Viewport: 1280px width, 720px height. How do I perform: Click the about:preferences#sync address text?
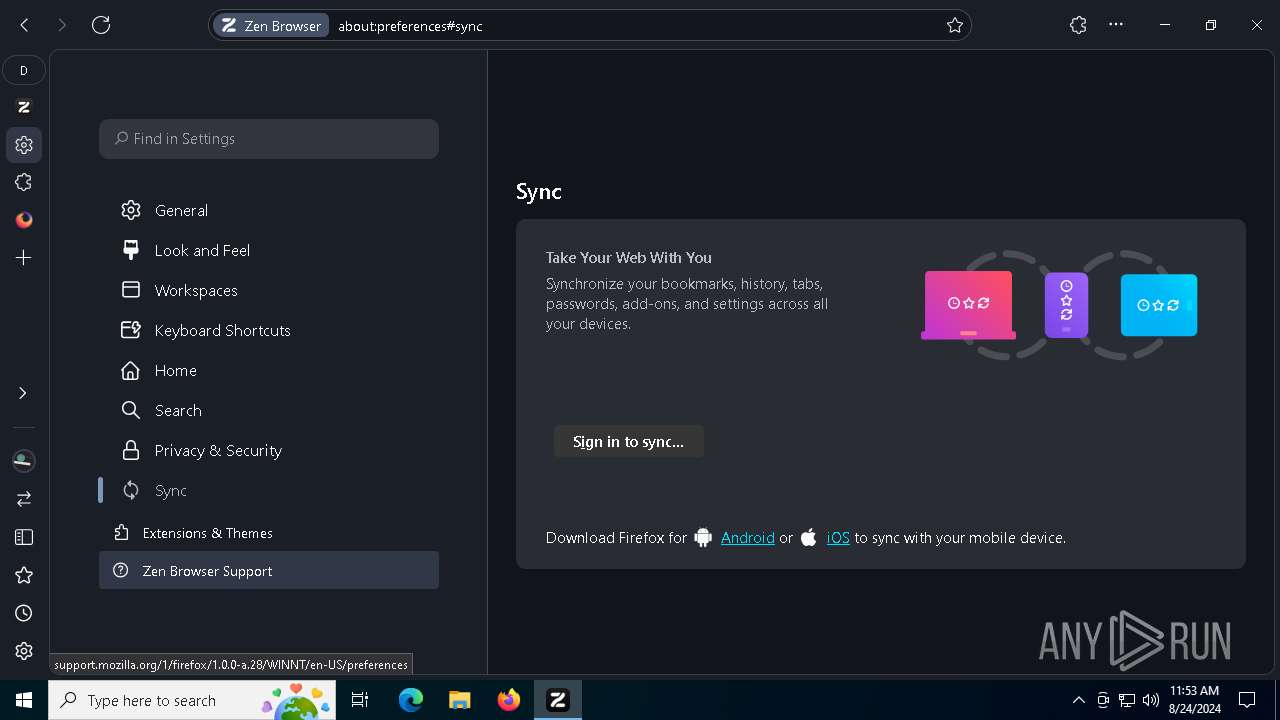[410, 26]
